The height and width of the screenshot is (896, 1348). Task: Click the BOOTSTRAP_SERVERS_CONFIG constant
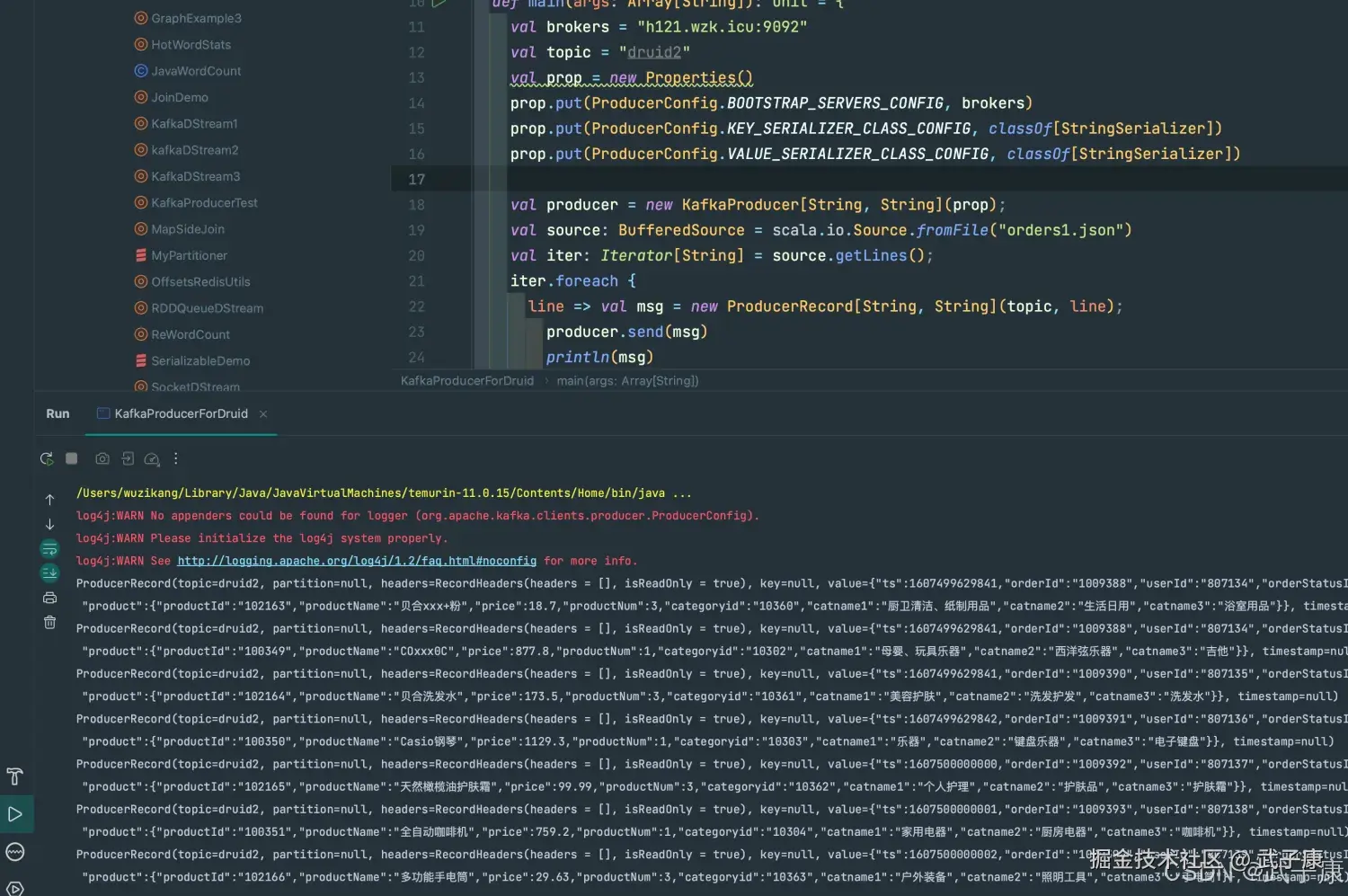[x=835, y=103]
